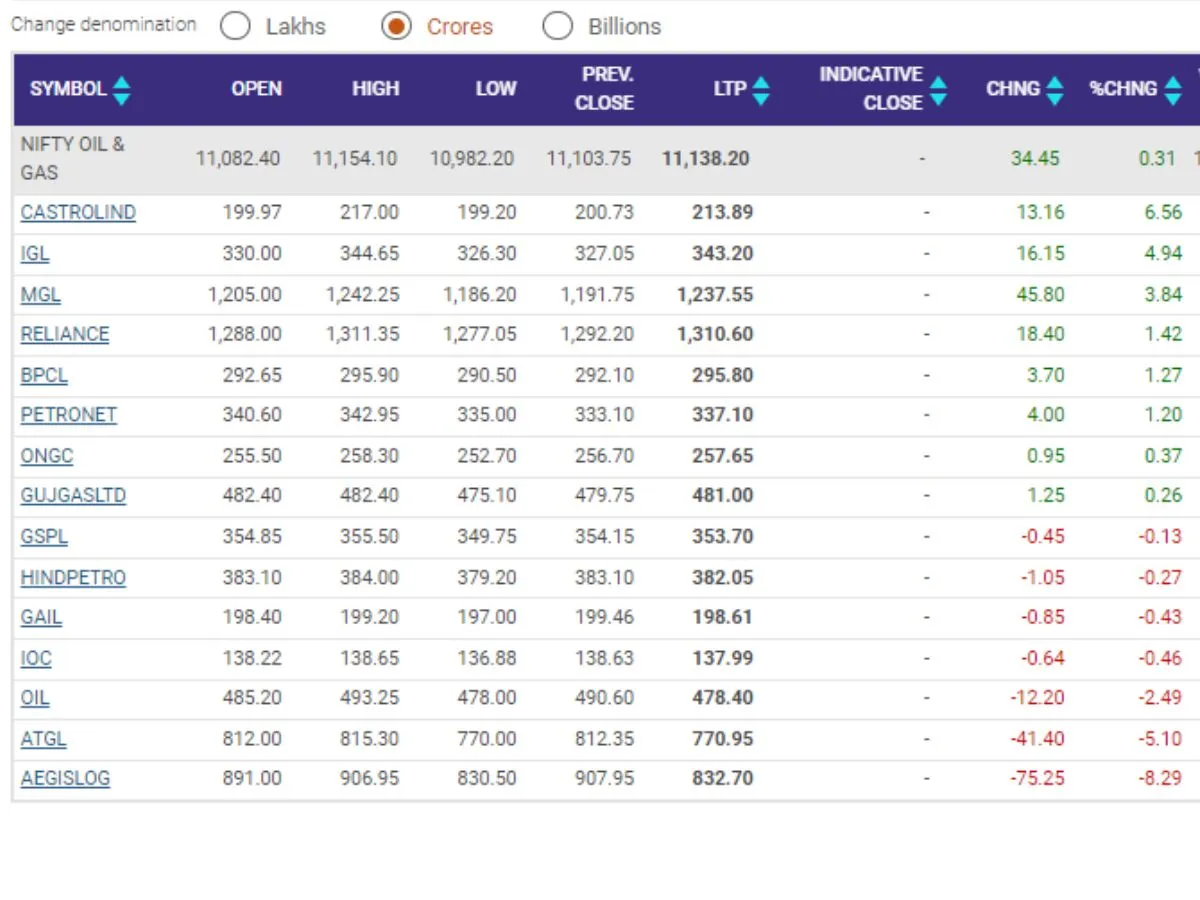
Task: Open the RELIANCE stock link
Action: (x=65, y=335)
